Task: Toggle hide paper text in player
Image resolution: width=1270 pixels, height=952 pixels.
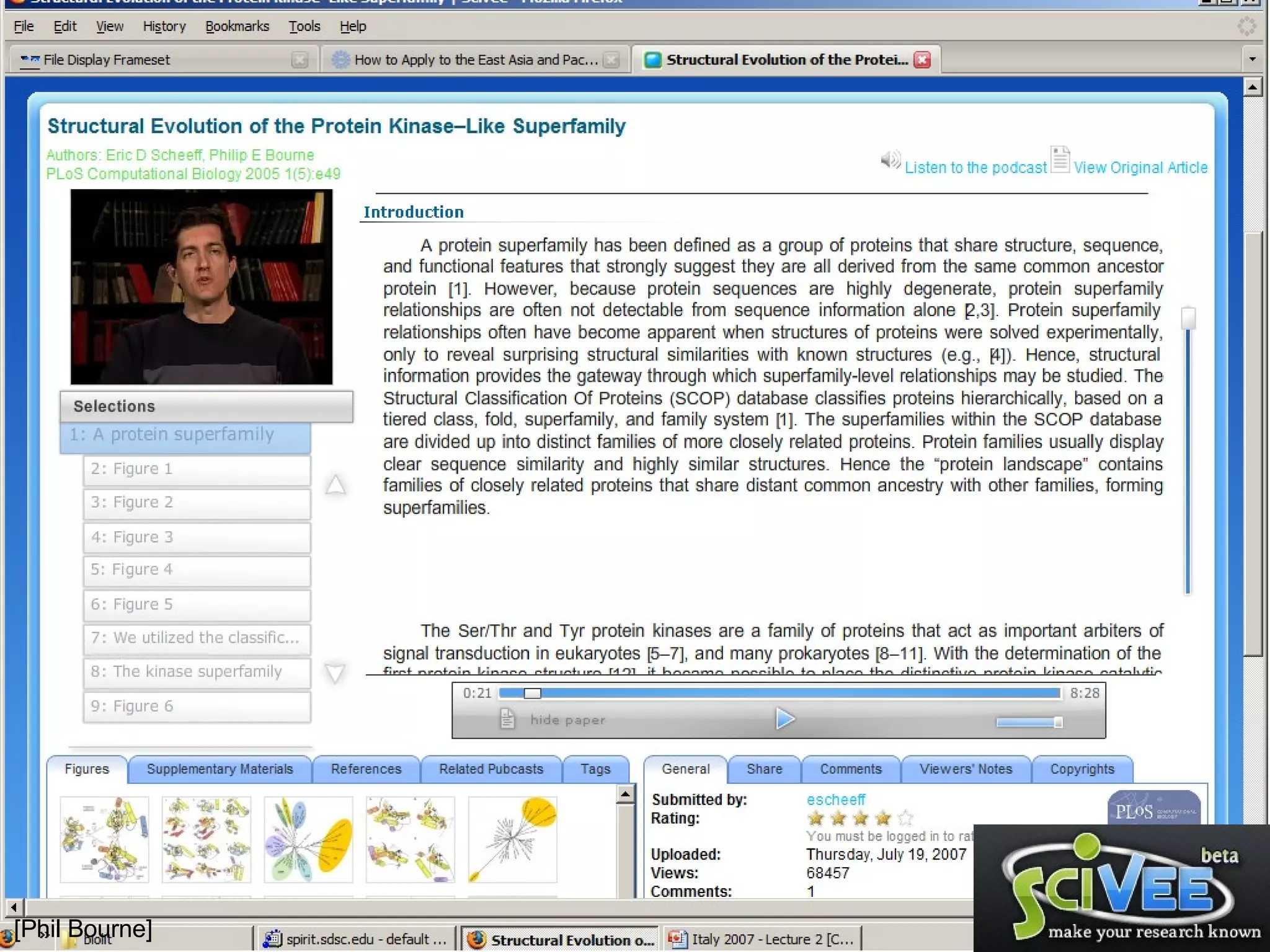Action: (x=567, y=720)
